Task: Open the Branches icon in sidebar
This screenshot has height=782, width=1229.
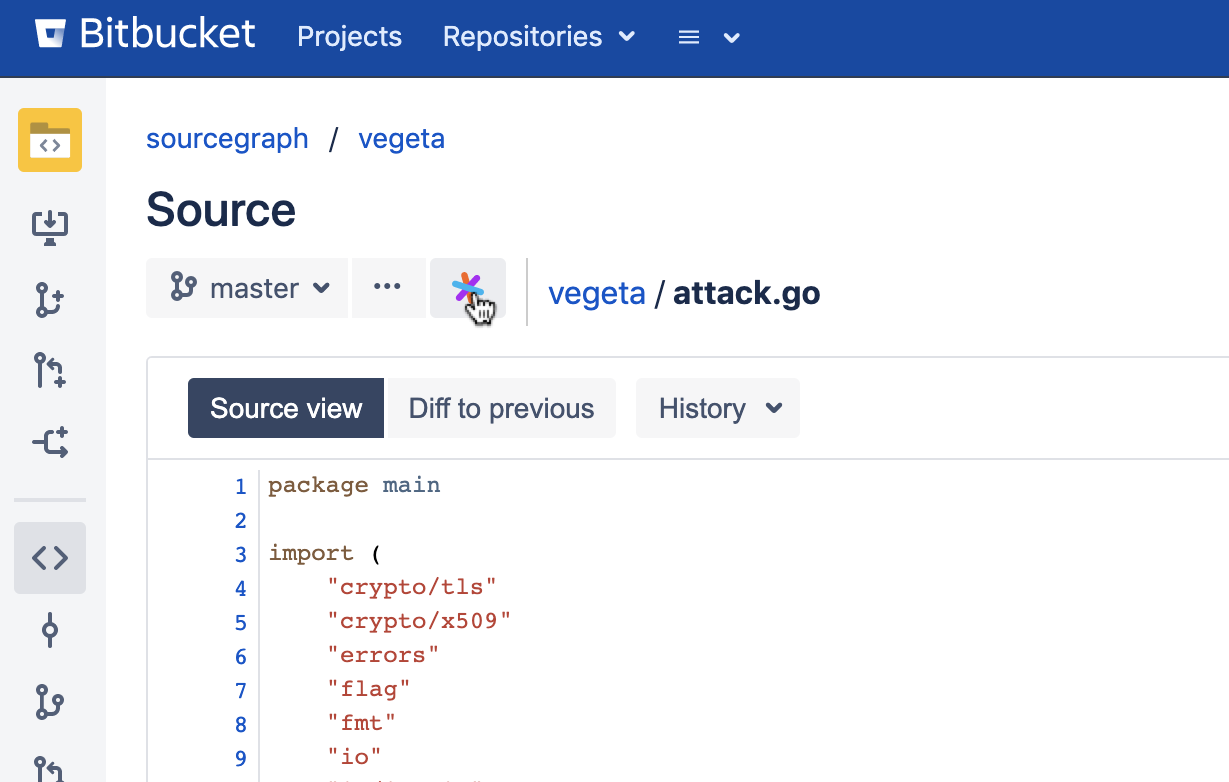Action: (50, 701)
